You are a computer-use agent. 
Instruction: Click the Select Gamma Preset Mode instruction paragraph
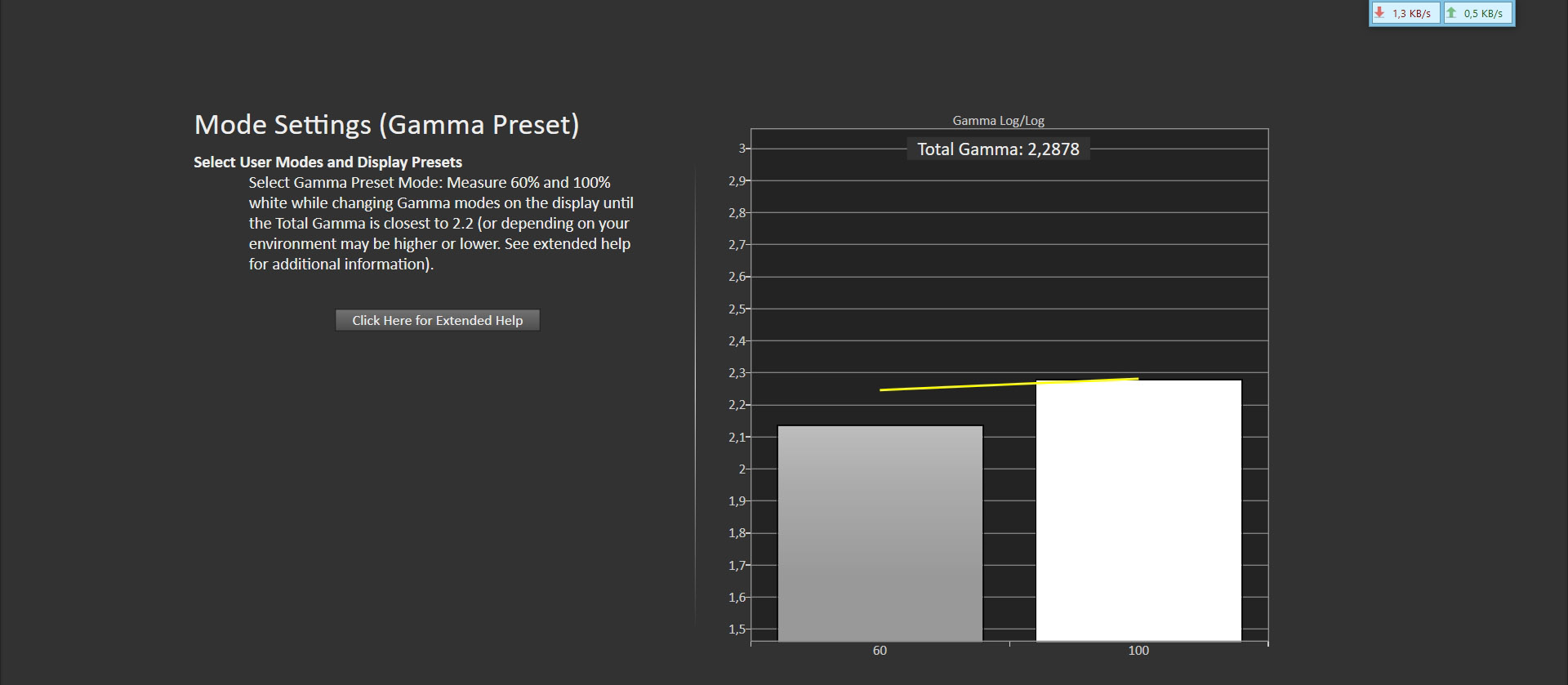(441, 223)
